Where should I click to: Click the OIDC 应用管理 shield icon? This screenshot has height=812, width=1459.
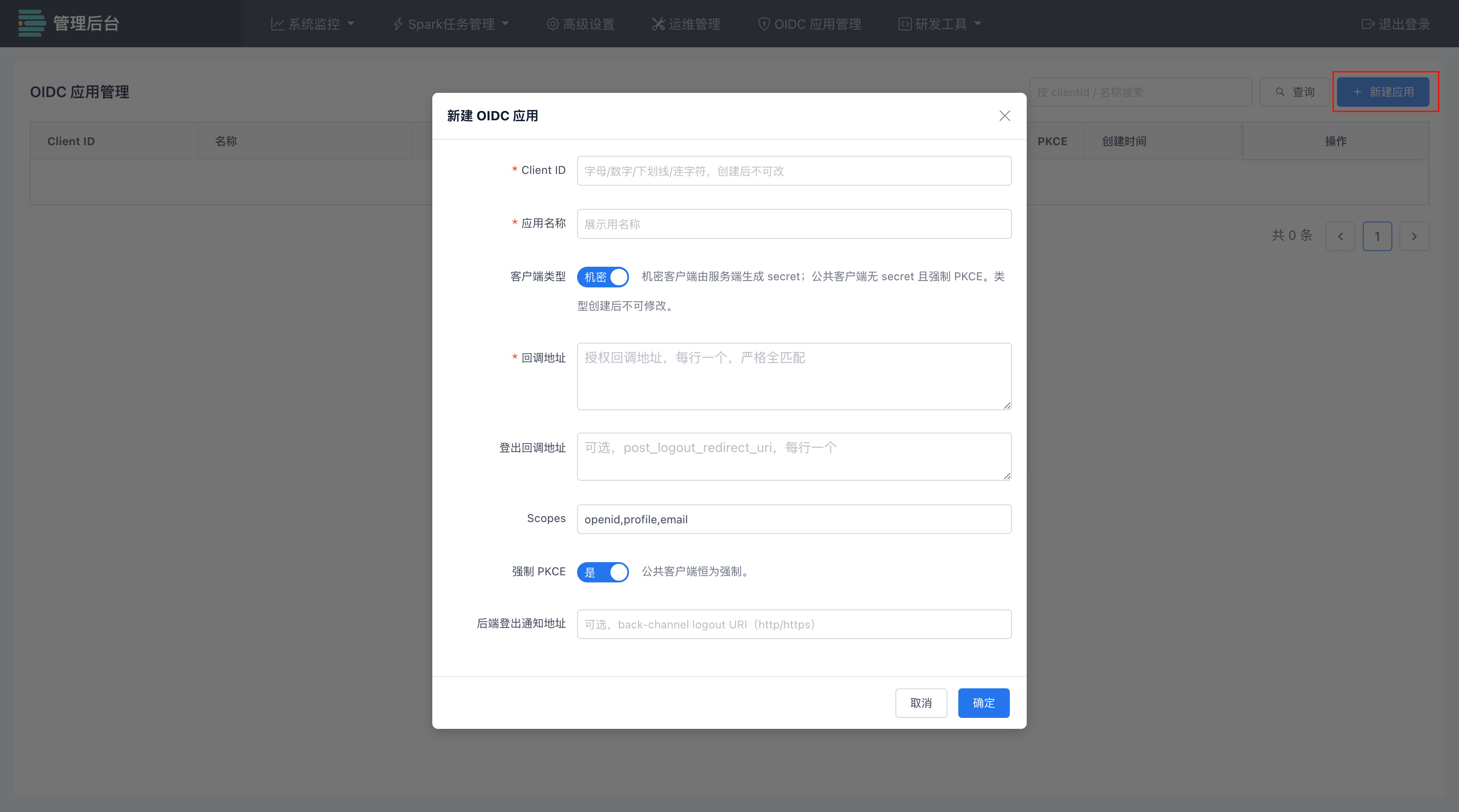(x=763, y=24)
